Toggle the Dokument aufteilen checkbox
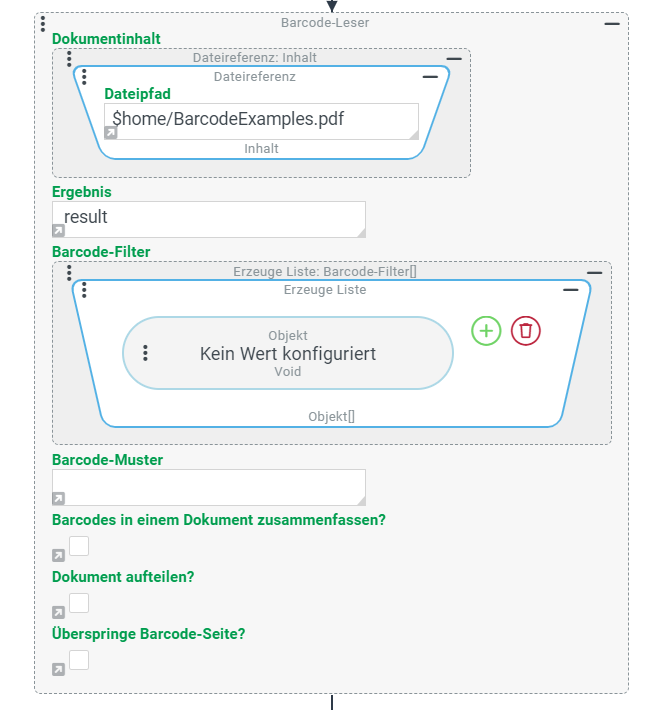This screenshot has width=650, height=710. click(x=79, y=603)
